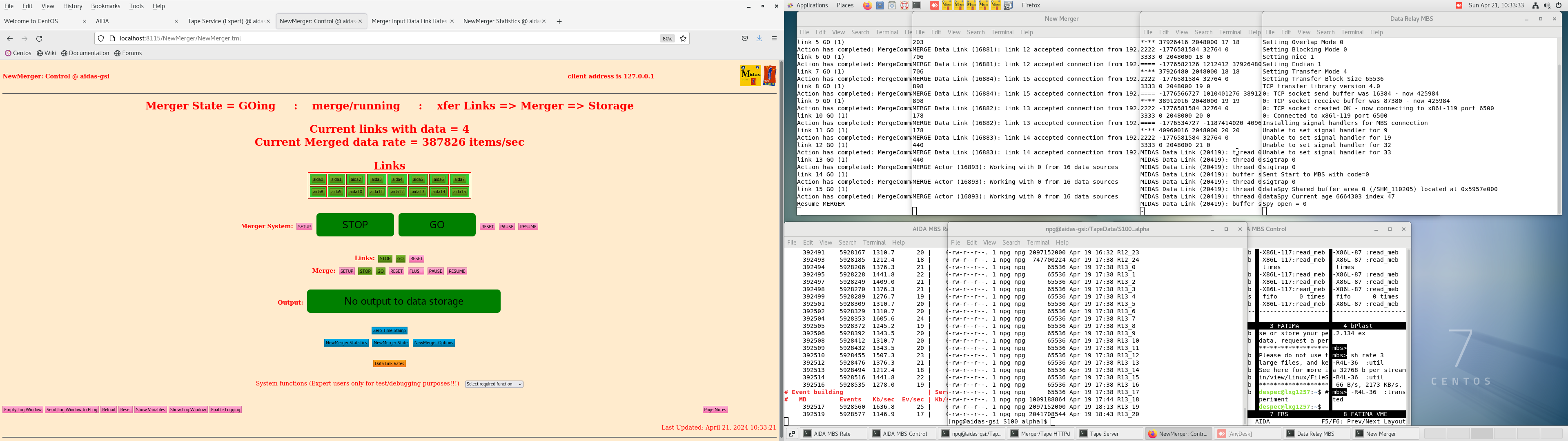Open the Firefox downloads arrow icon

[759, 38]
